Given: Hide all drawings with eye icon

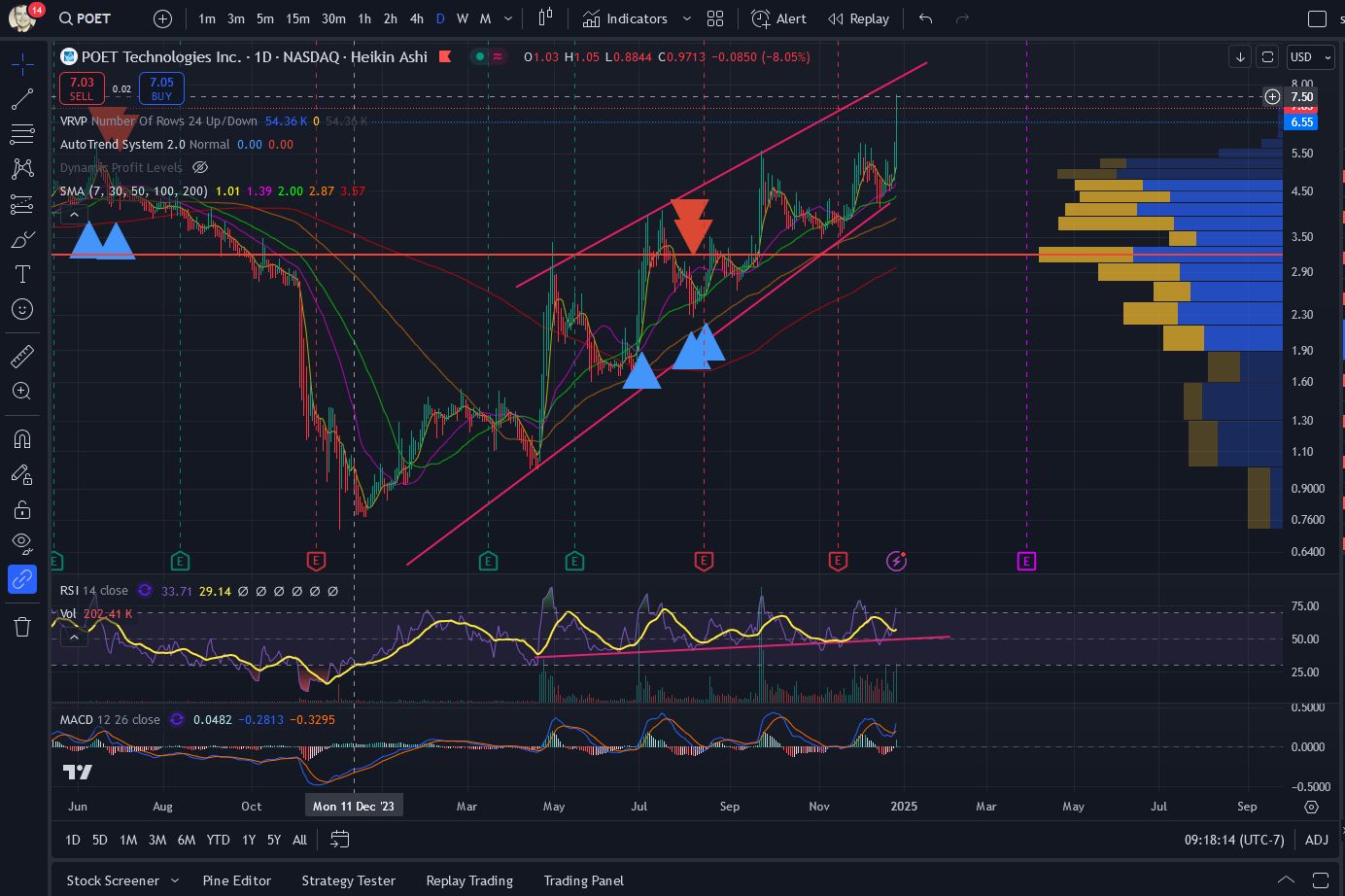Looking at the screenshot, I should point(22,543).
